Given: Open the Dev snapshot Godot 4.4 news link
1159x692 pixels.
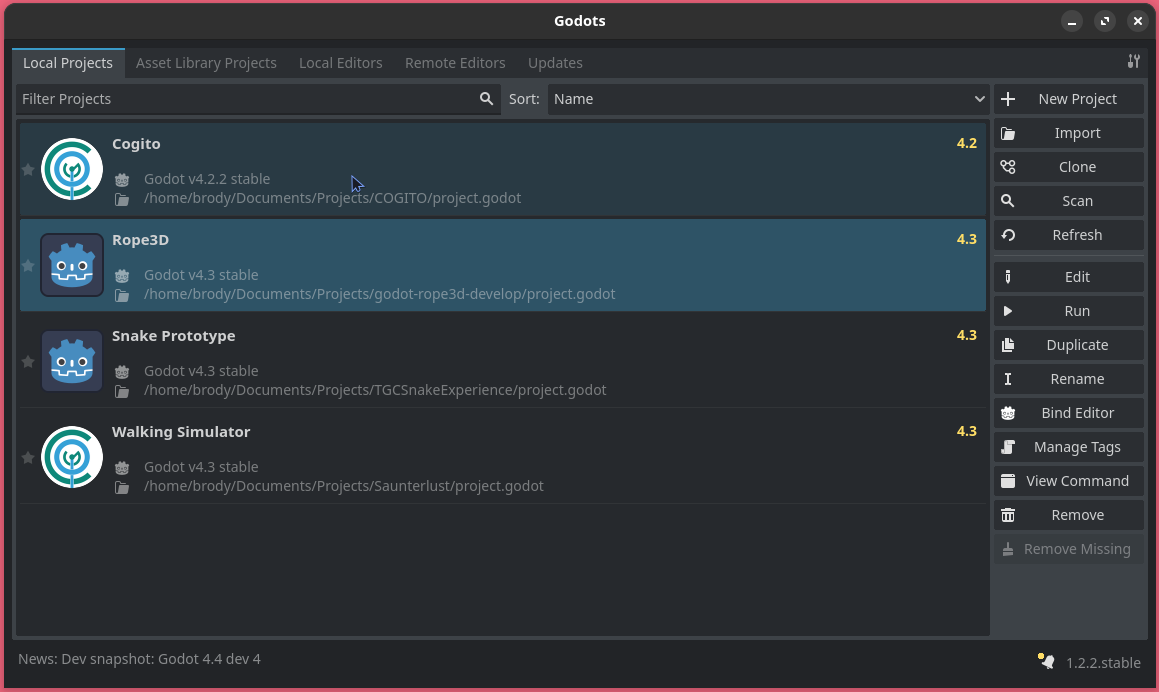Looking at the screenshot, I should pyautogui.click(x=140, y=659).
